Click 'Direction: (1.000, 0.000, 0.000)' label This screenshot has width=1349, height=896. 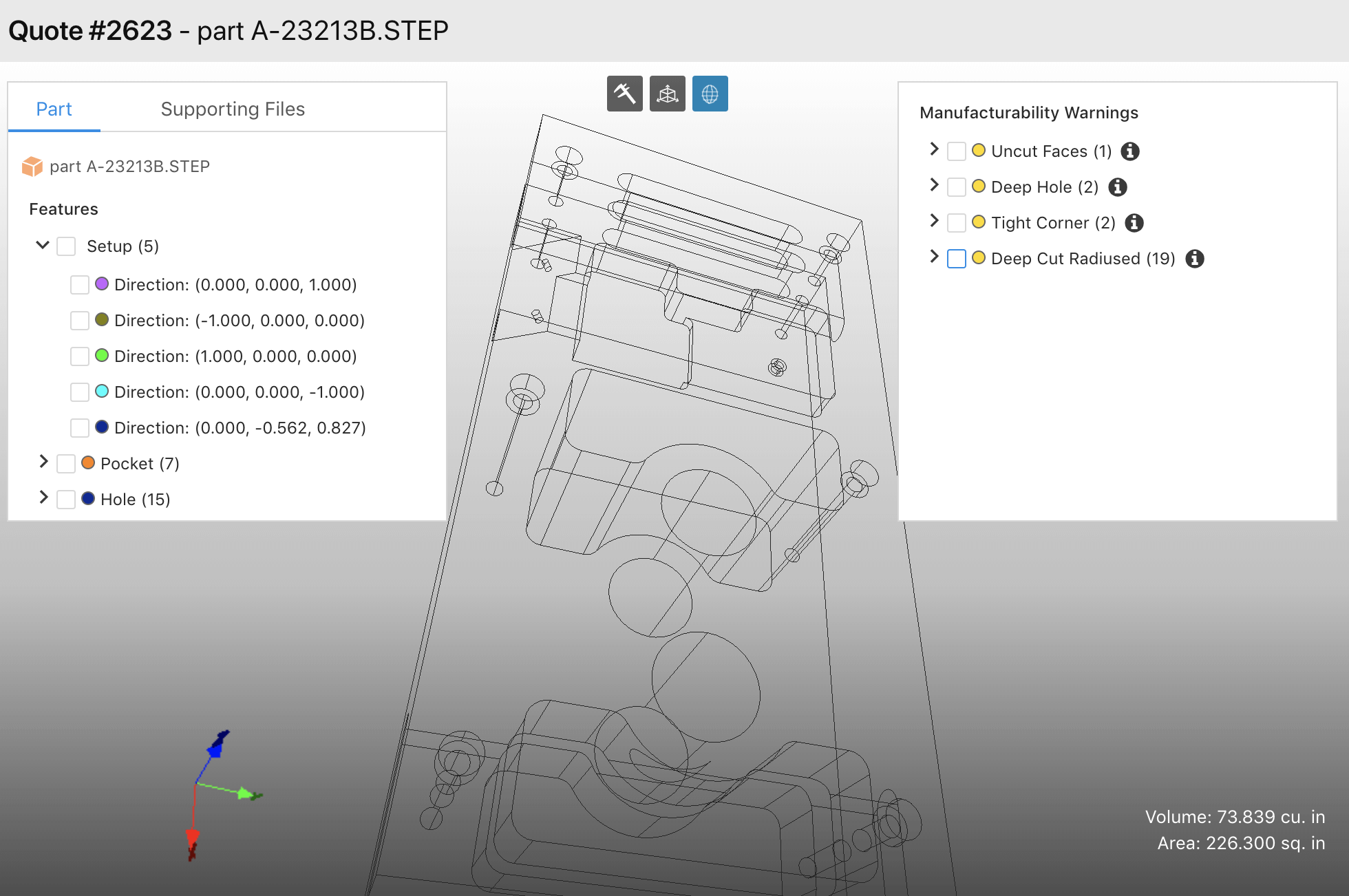click(235, 356)
